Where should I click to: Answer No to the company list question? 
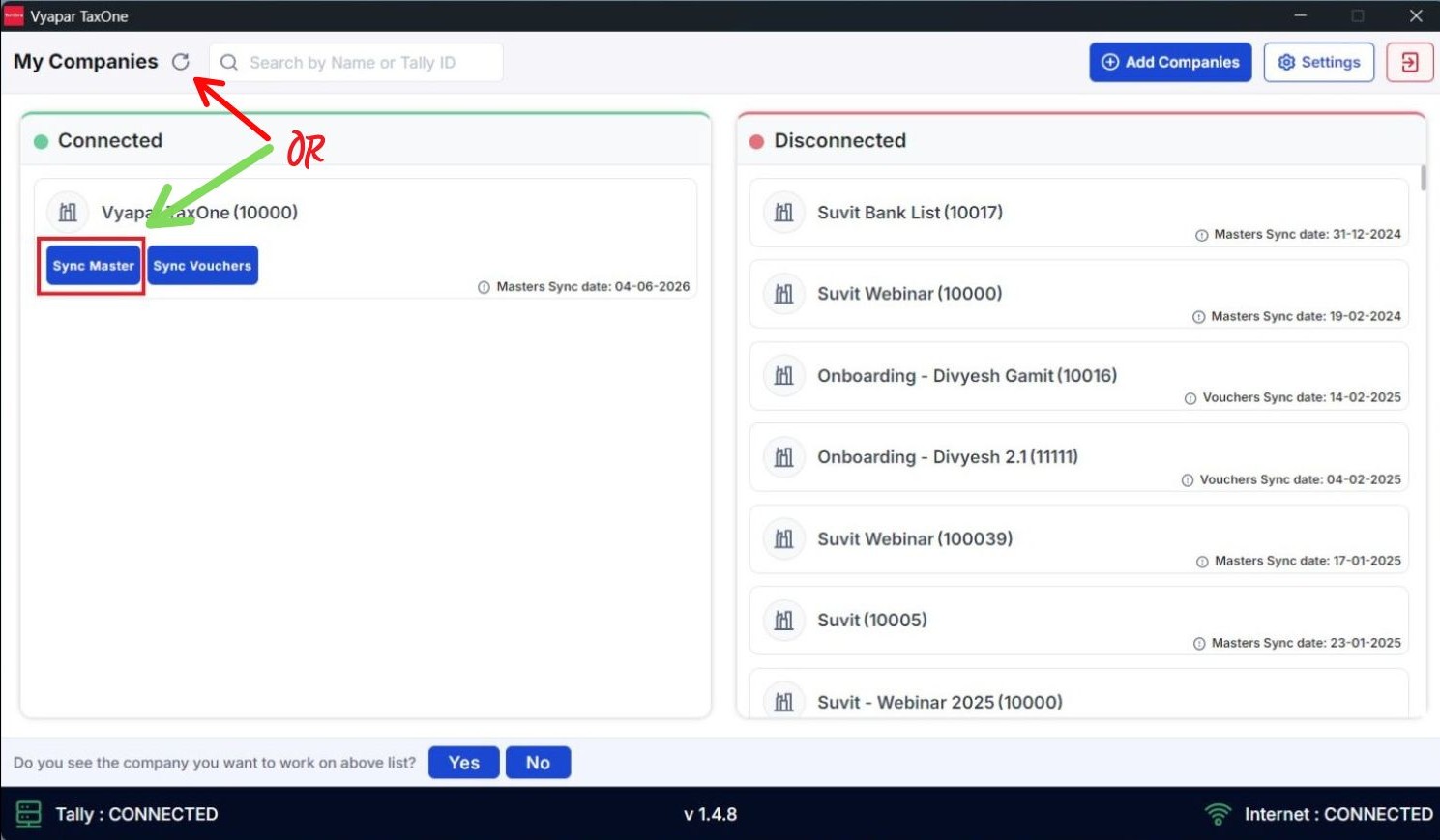pos(538,763)
